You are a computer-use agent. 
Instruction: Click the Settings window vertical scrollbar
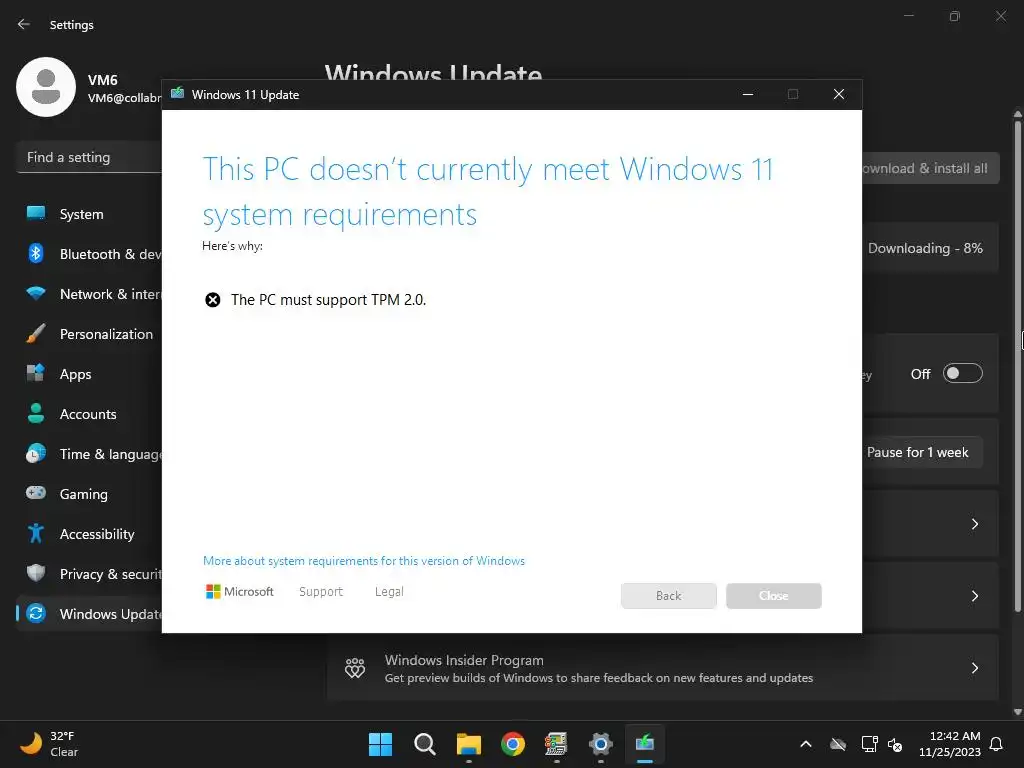(x=1017, y=366)
